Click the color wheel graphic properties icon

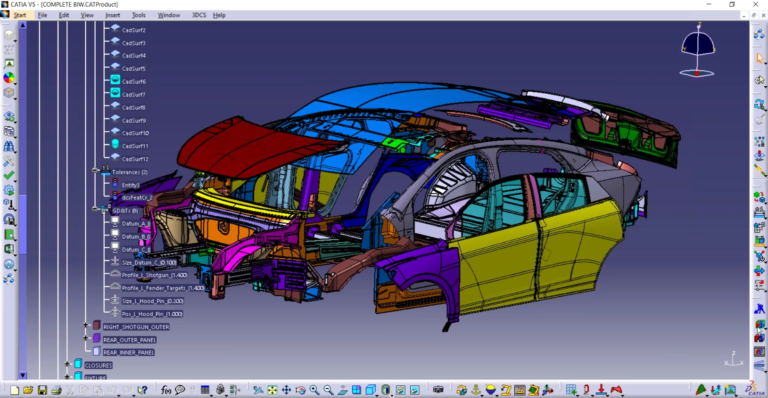(x=9, y=78)
